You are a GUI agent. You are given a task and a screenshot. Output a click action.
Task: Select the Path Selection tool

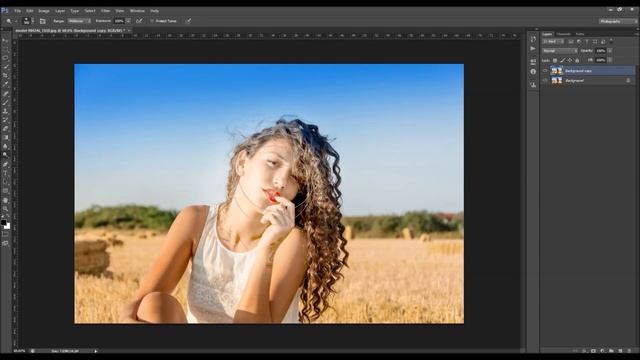tap(5, 182)
